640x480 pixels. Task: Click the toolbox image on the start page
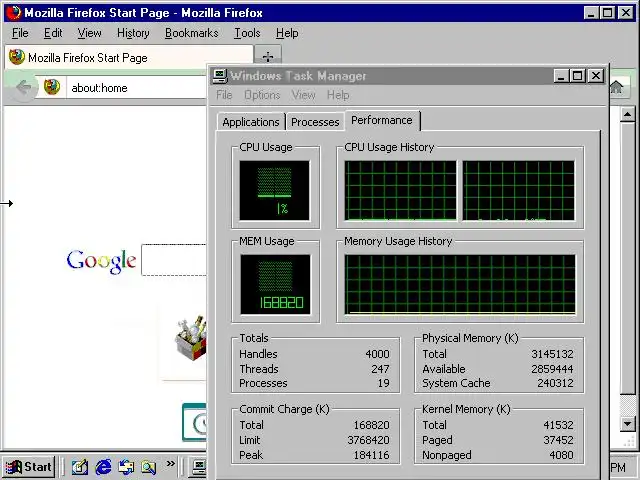click(191, 338)
